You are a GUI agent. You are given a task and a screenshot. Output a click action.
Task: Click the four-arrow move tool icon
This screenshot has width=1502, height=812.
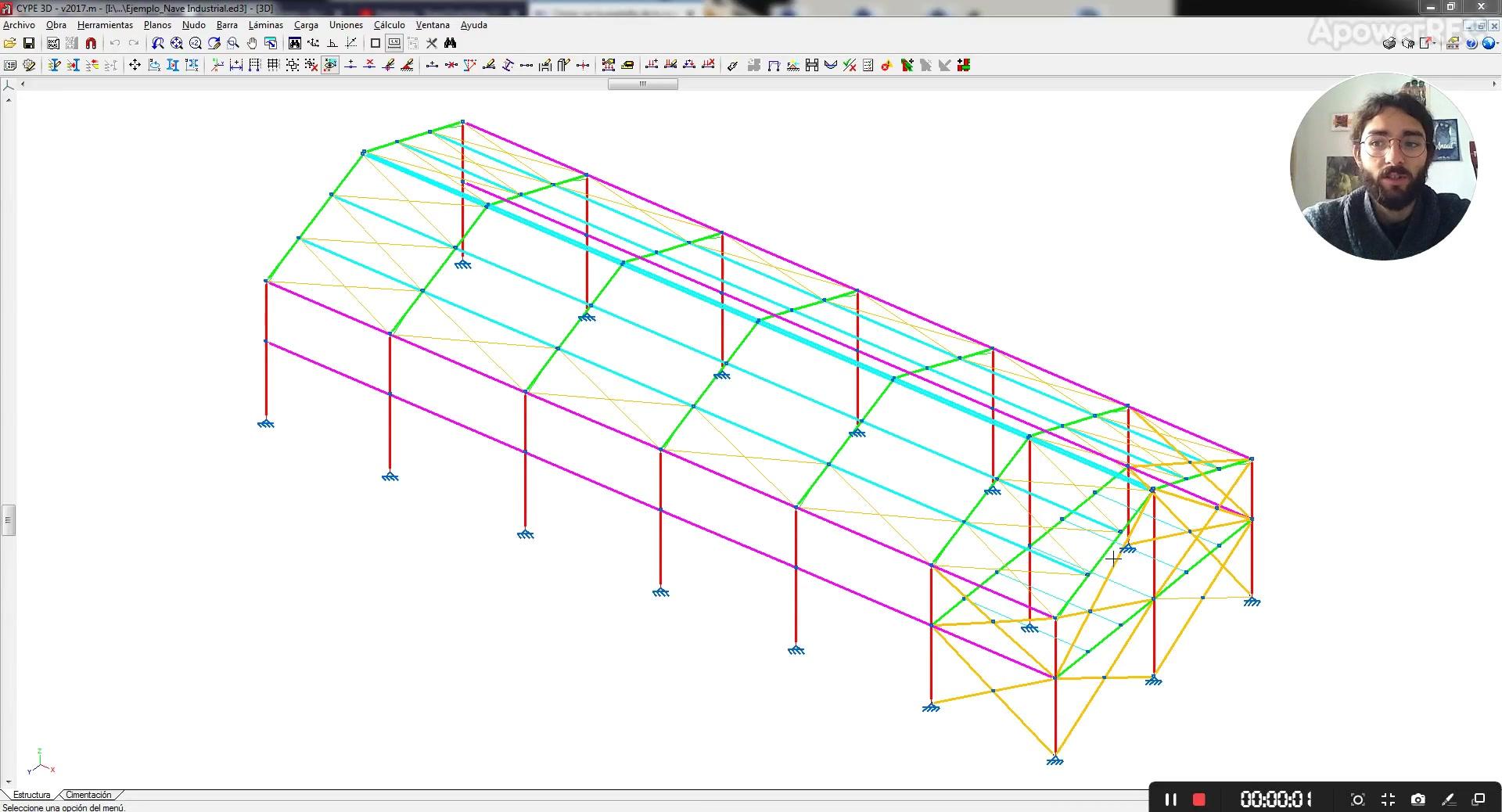coord(135,66)
